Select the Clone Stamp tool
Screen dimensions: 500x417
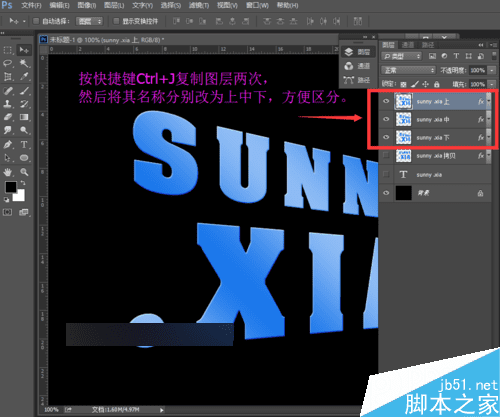click(7, 104)
